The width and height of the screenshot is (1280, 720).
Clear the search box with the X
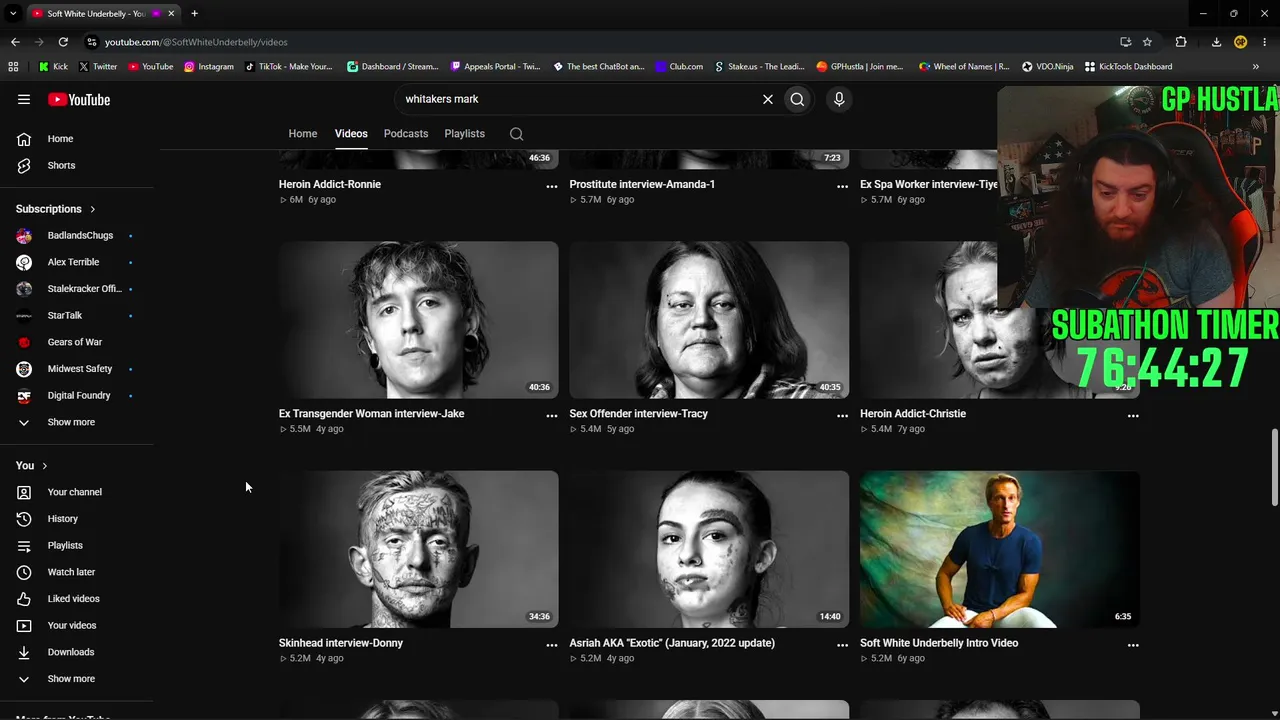click(x=768, y=99)
